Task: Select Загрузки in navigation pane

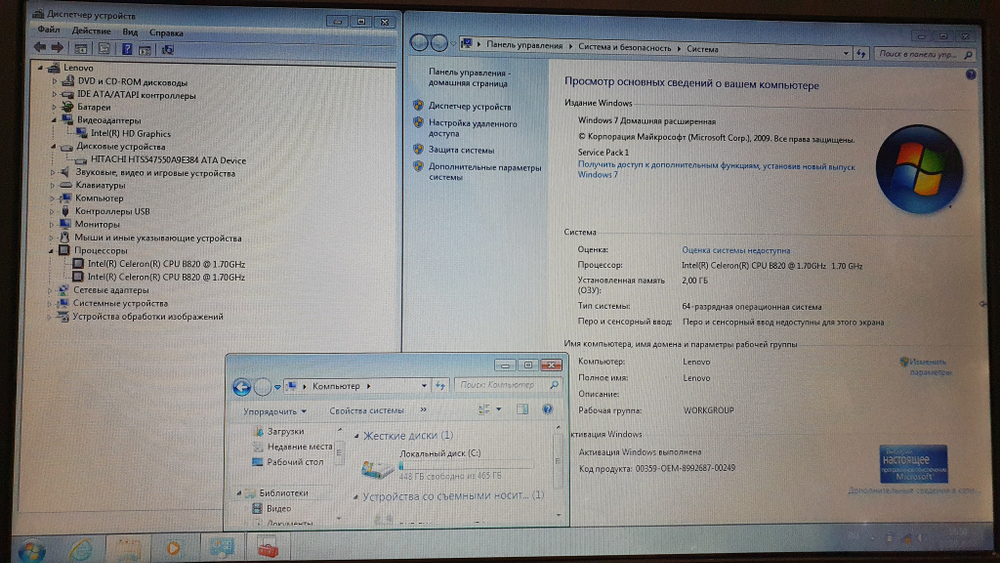Action: pos(285,432)
